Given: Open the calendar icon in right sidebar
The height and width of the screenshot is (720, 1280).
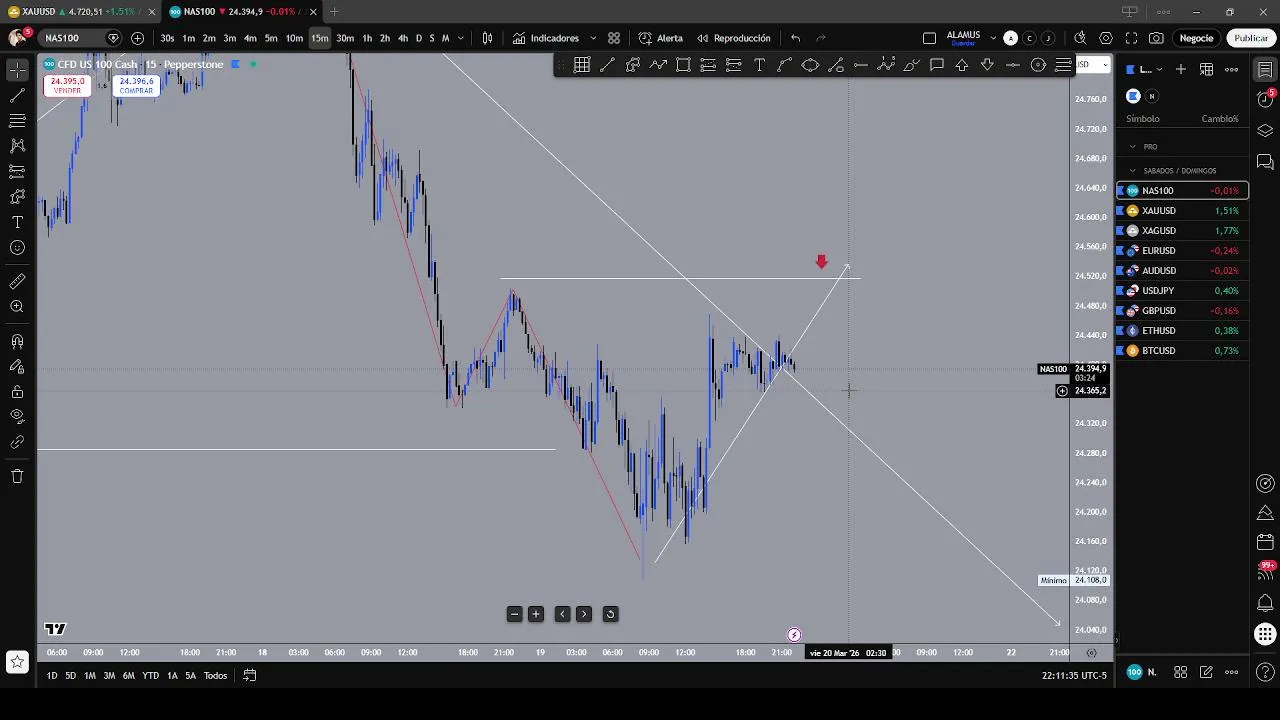Looking at the screenshot, I should [1265, 543].
